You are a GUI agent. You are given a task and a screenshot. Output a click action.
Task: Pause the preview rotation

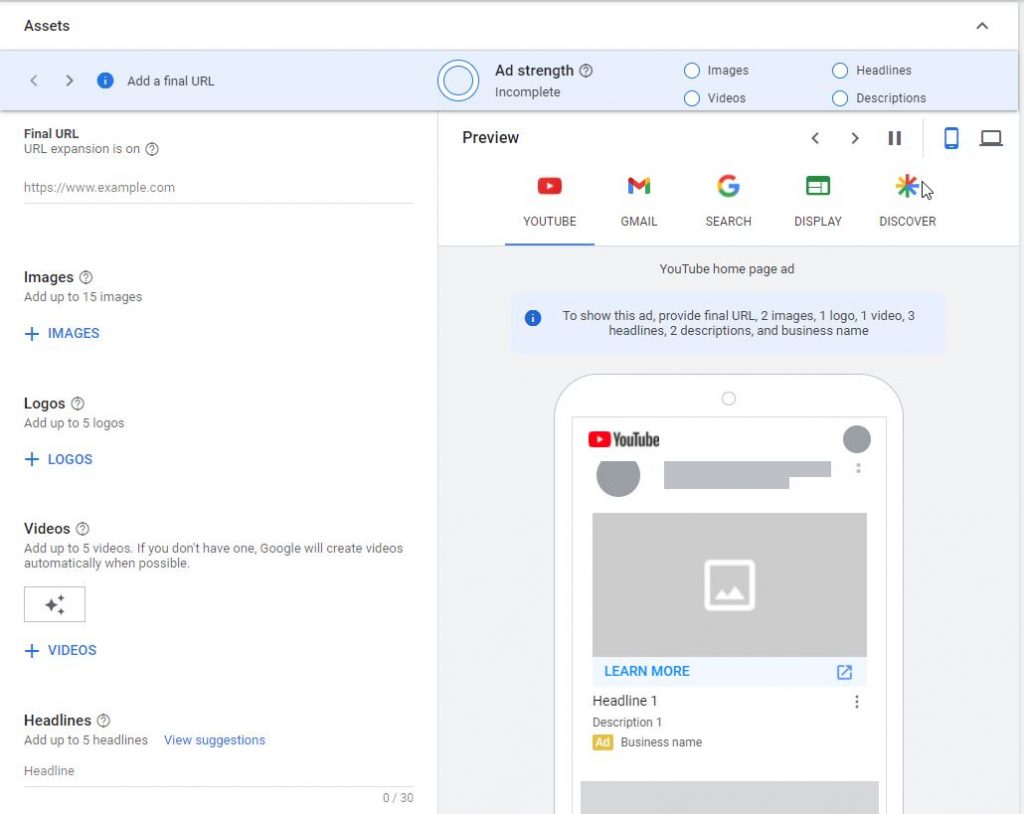pos(895,138)
